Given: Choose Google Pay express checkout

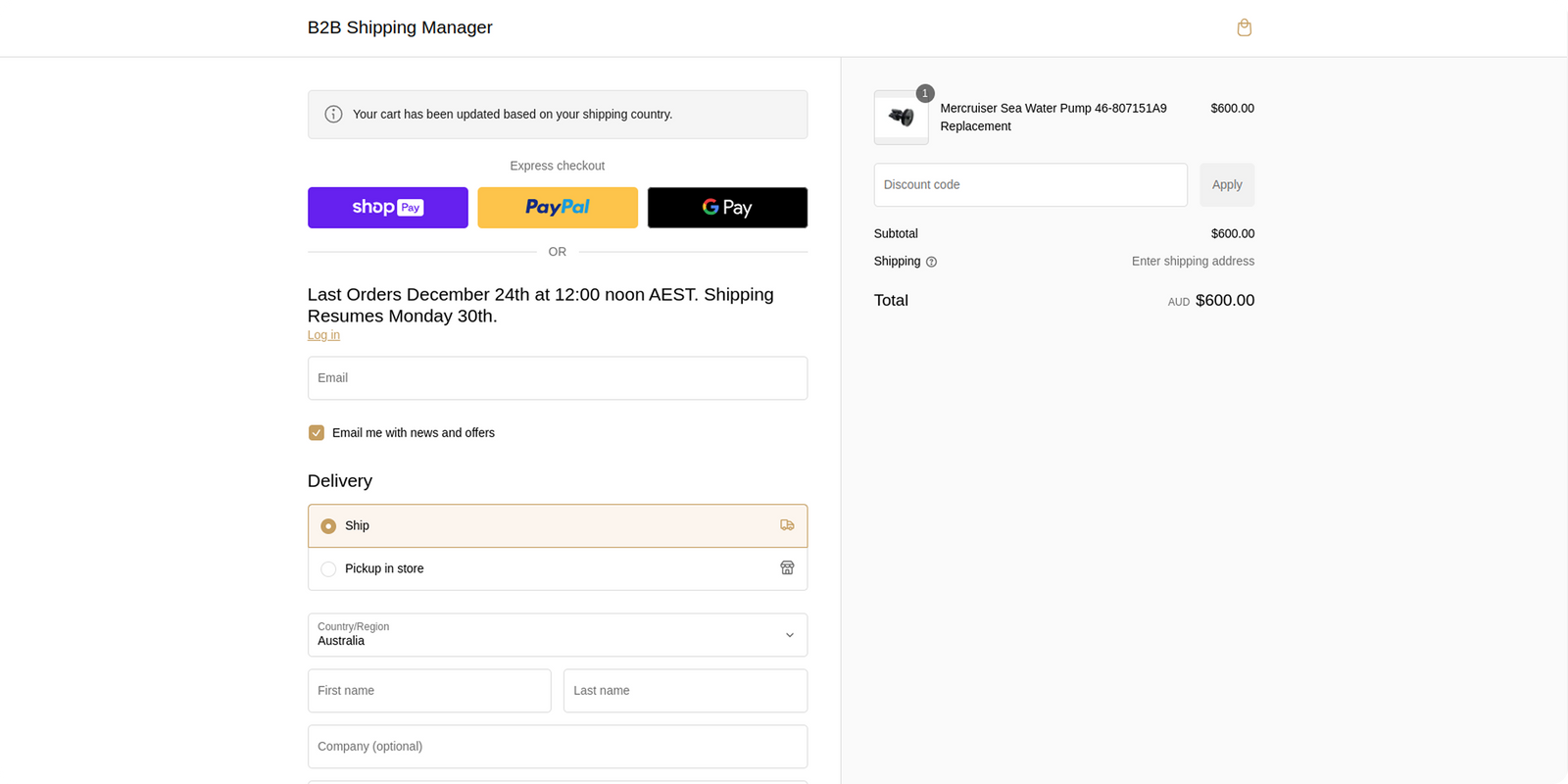Looking at the screenshot, I should point(727,208).
